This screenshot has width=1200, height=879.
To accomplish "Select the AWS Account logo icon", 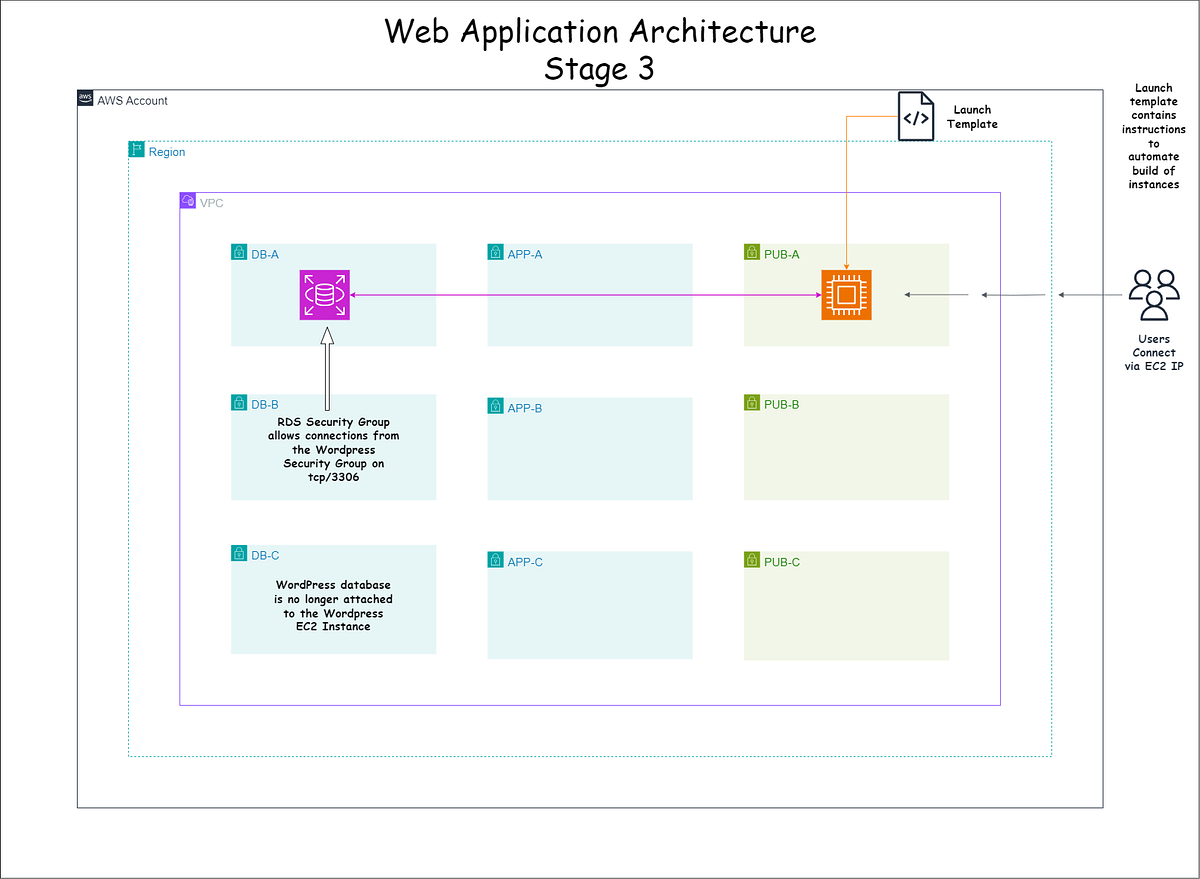I will pyautogui.click(x=85, y=97).
